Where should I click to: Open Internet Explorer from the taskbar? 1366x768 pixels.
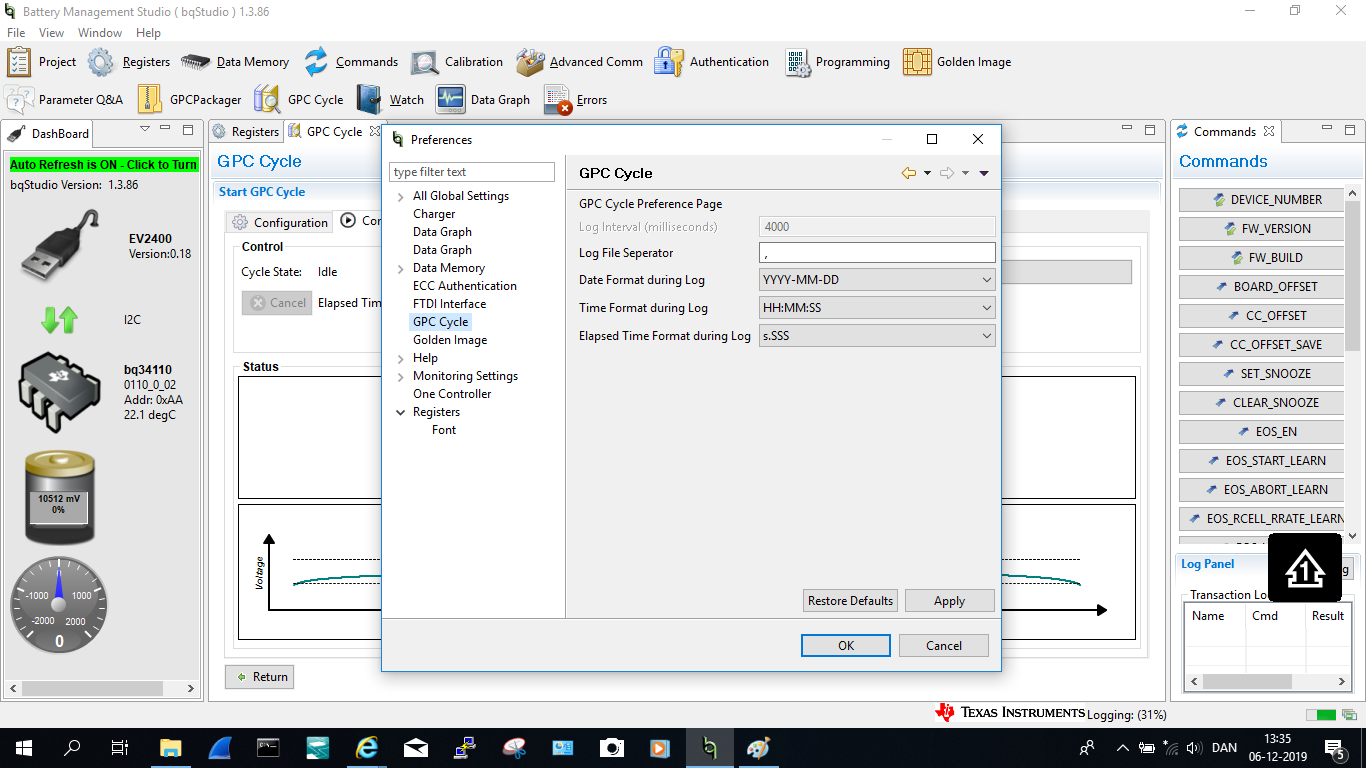(x=368, y=748)
